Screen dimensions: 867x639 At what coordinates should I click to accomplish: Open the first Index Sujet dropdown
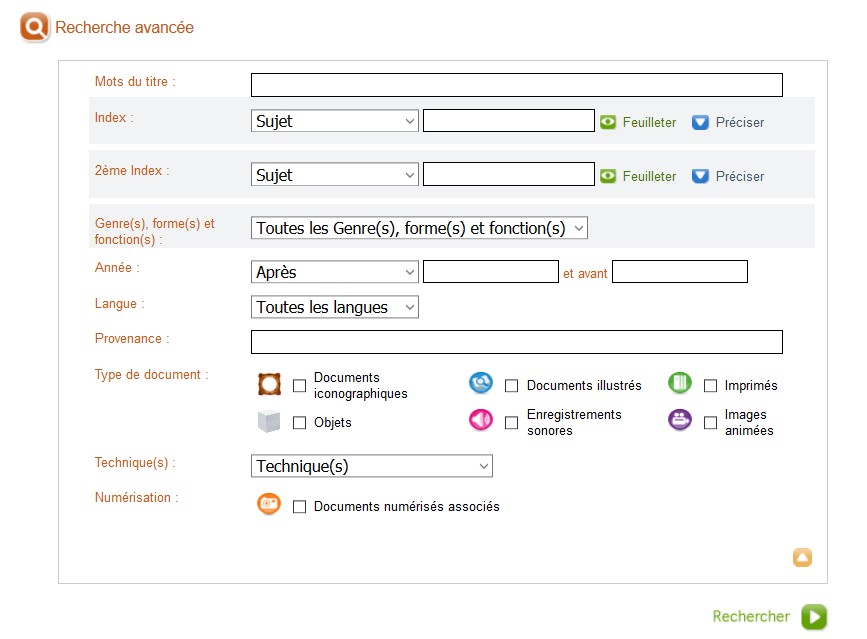pyautogui.click(x=334, y=122)
